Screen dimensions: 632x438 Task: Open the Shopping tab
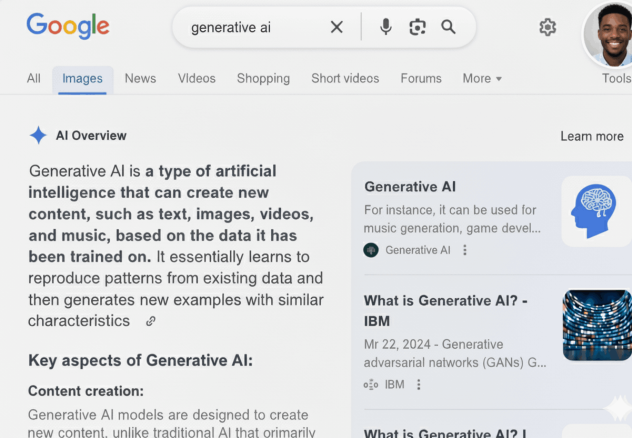263,78
